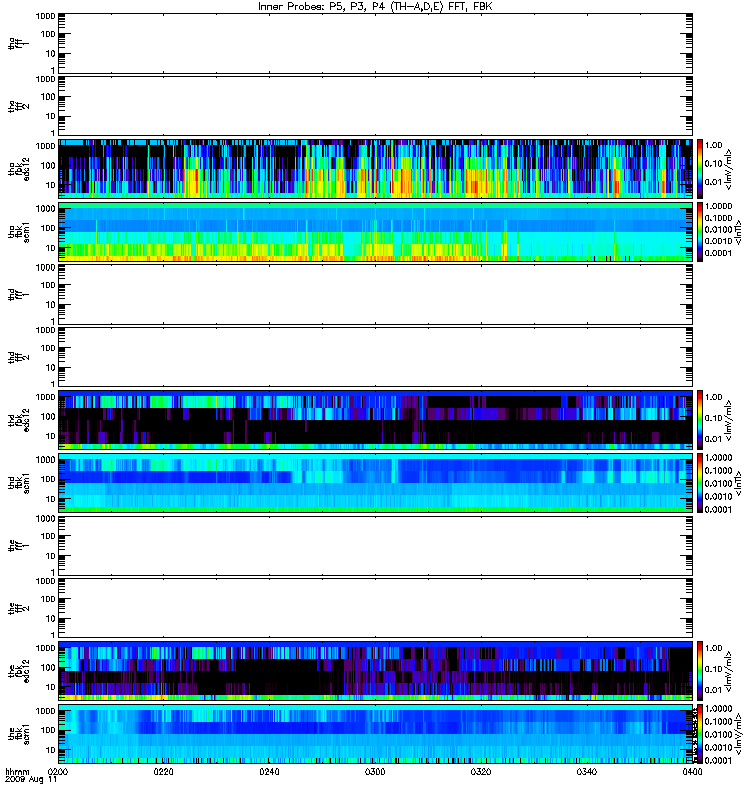Click the 'hhmm' time axis label
This screenshot has height=800, width=750.
coord(17,772)
